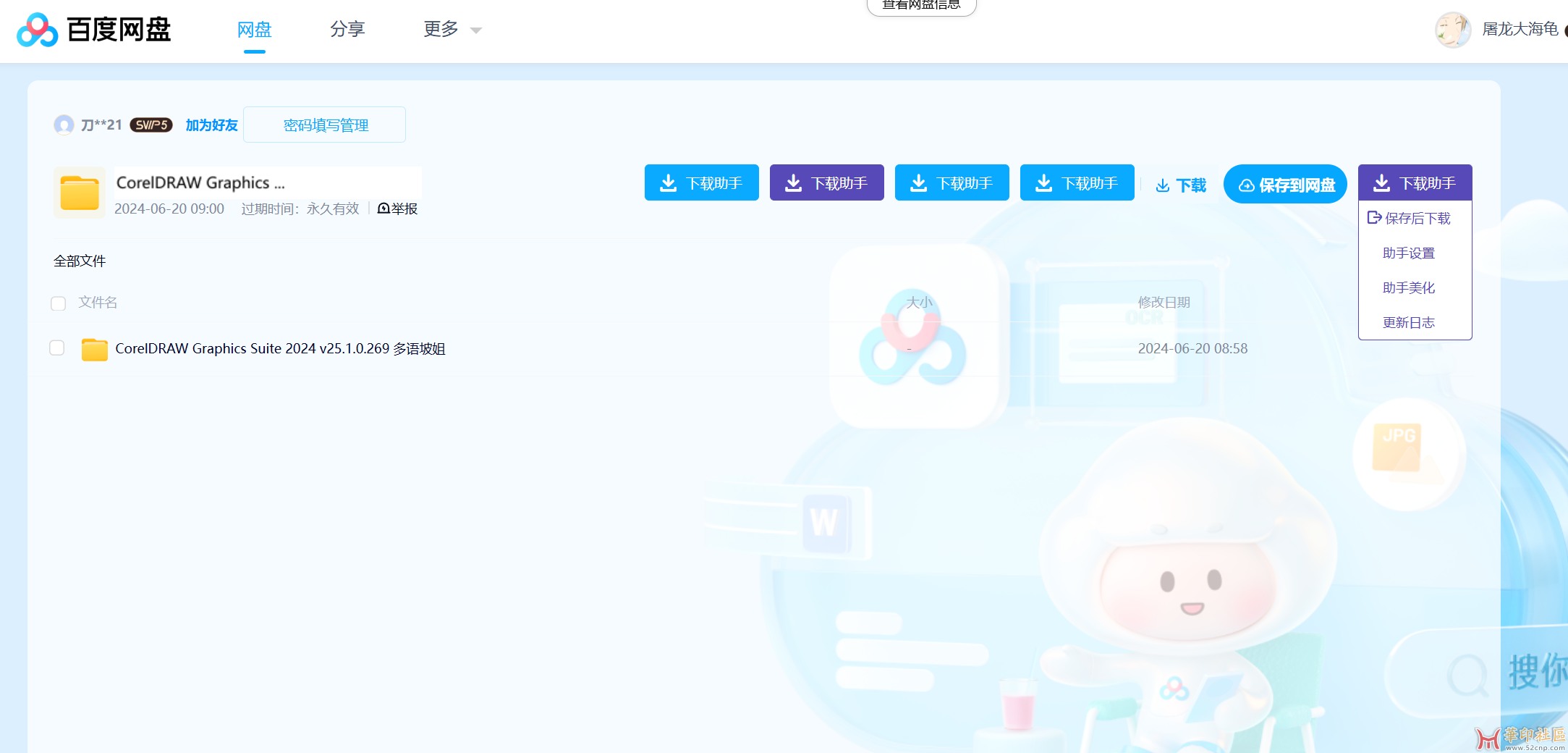Switch to the 分享 tab
Screen dimensions: 1568x753
[347, 30]
